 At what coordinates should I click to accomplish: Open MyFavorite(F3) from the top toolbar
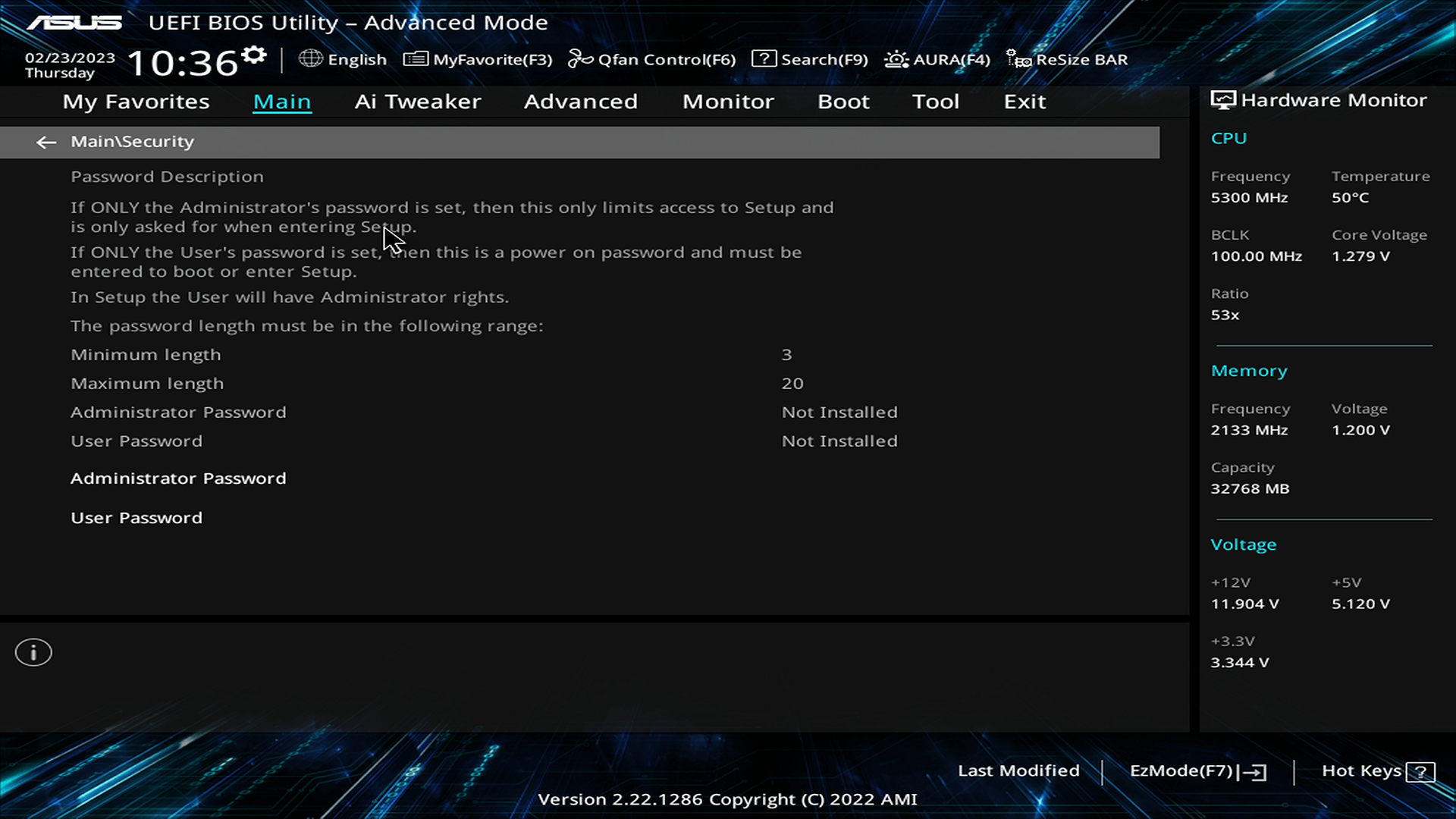(x=478, y=59)
